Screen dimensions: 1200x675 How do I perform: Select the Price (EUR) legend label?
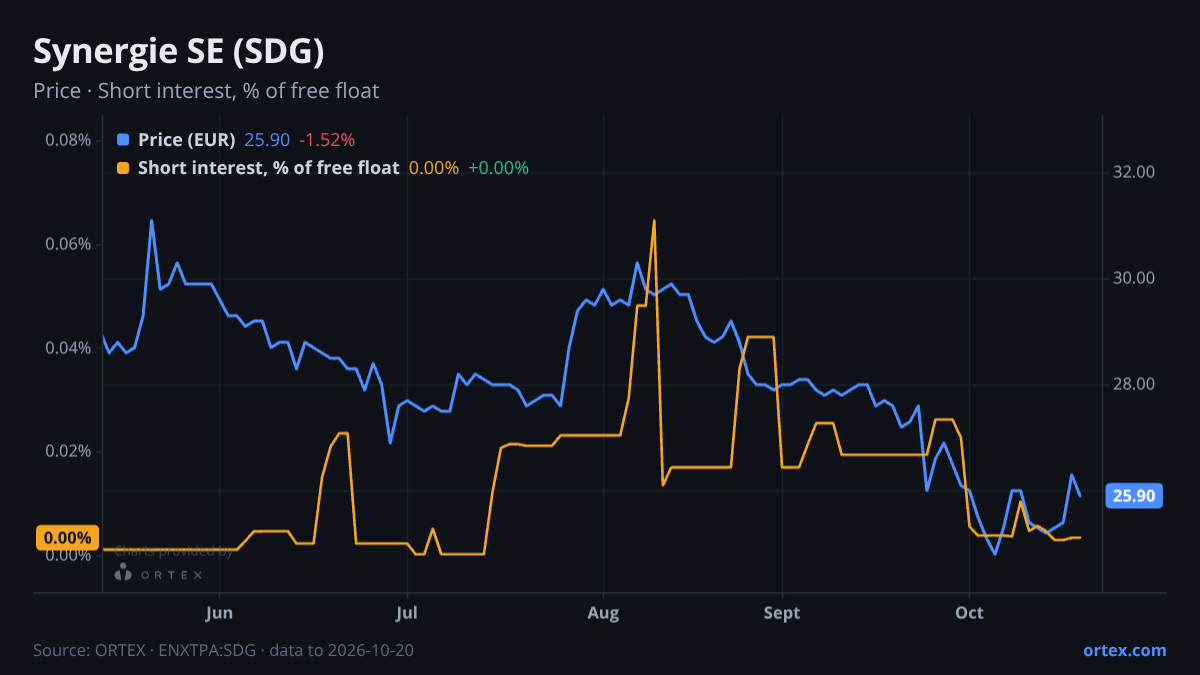click(187, 140)
